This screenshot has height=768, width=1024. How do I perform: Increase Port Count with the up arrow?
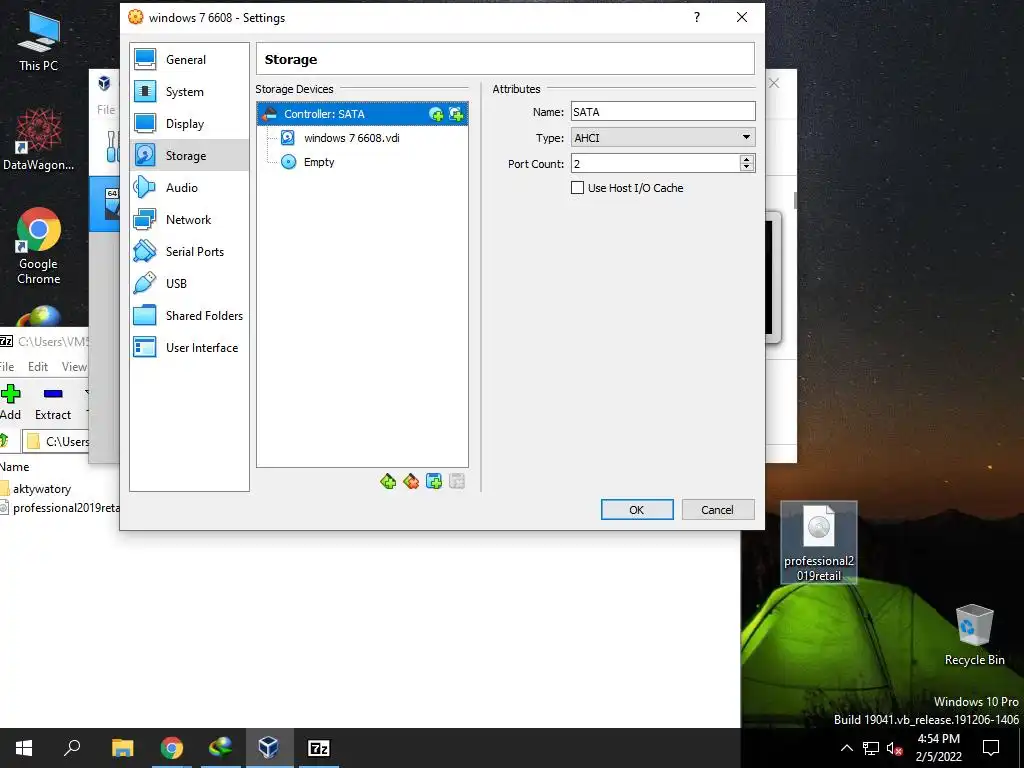pos(747,159)
